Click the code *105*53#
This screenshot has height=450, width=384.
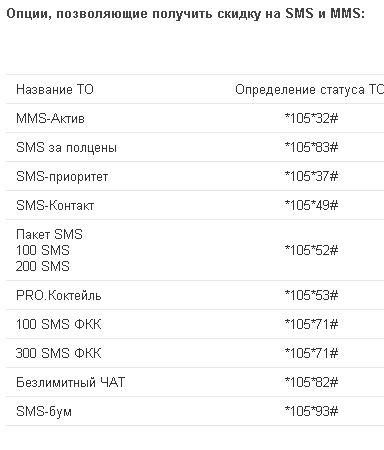311,295
